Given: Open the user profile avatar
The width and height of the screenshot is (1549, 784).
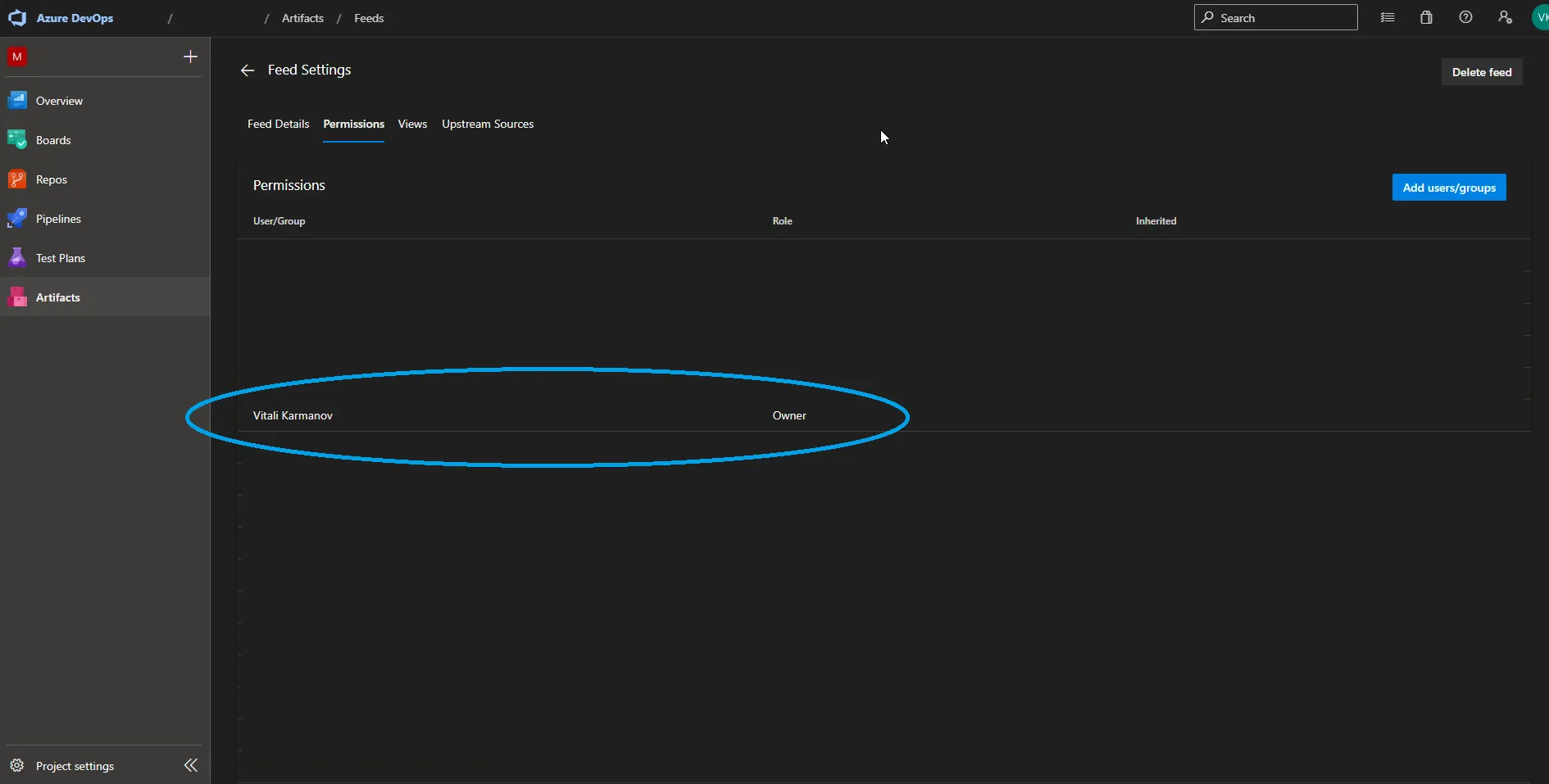Looking at the screenshot, I should [1540, 17].
